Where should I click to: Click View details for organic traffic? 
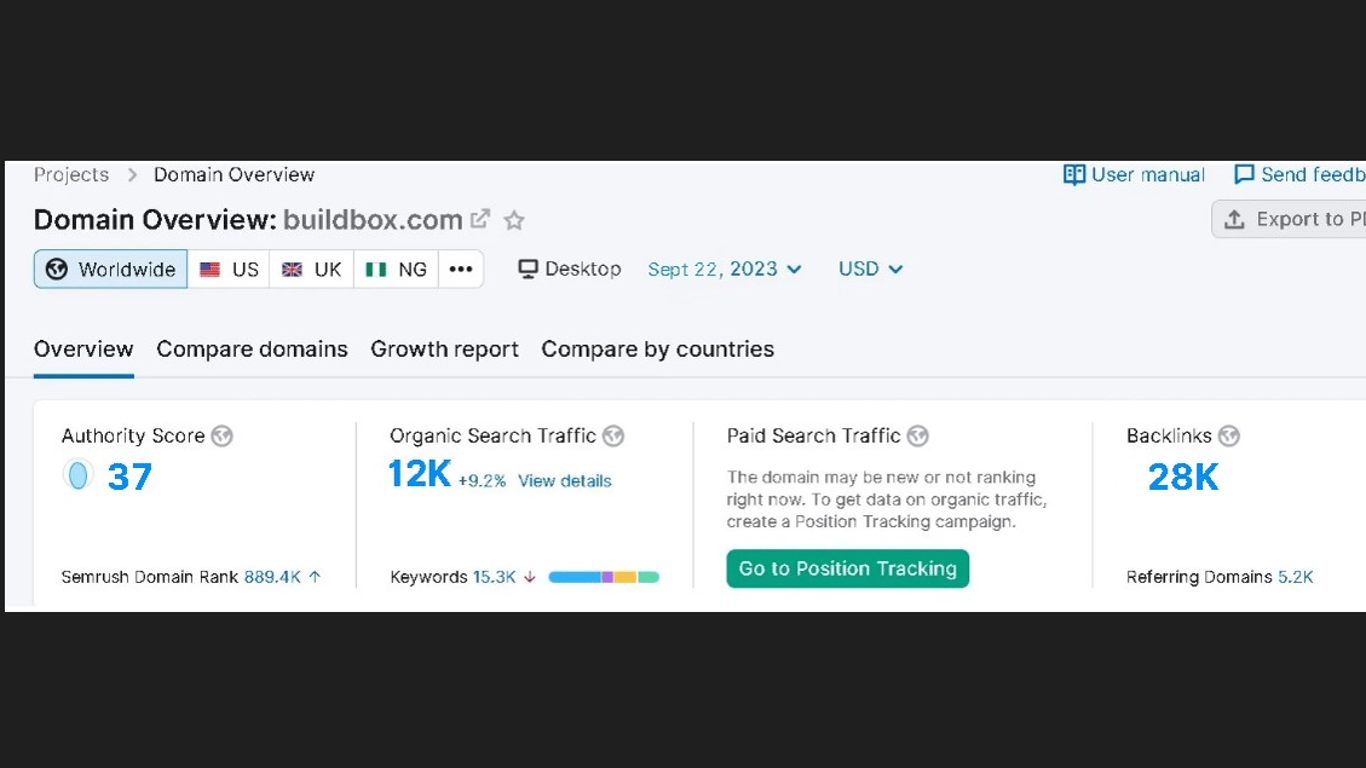tap(565, 481)
